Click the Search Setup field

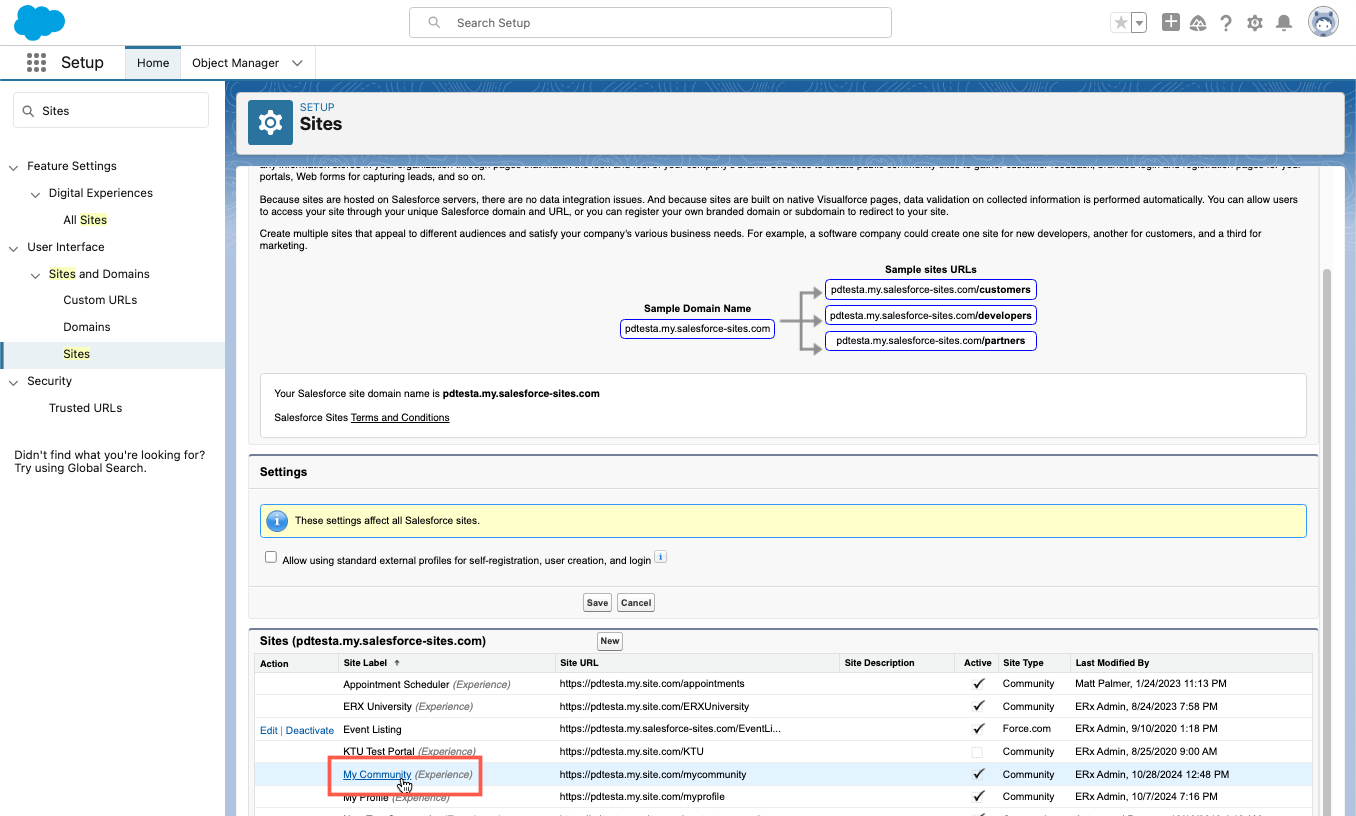click(650, 23)
